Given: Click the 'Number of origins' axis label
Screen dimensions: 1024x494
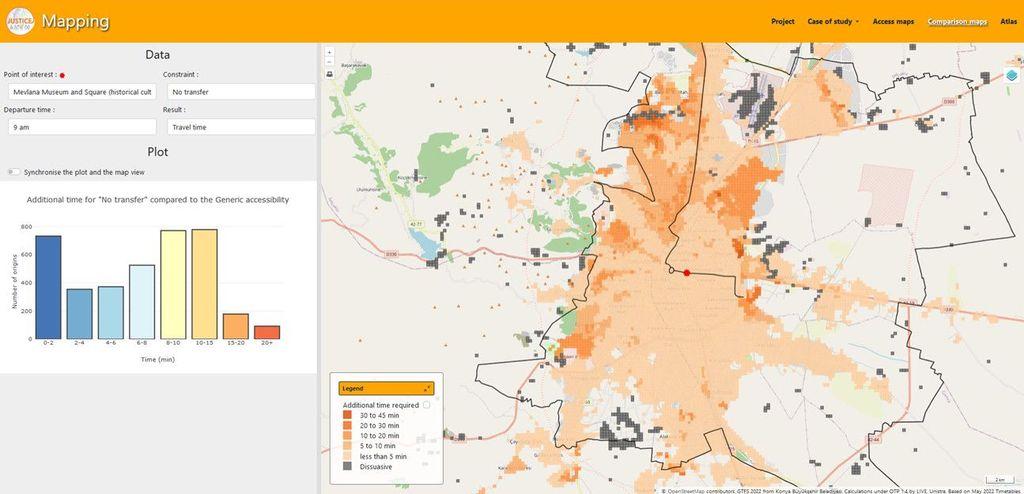Looking at the screenshot, I should click(13, 282).
